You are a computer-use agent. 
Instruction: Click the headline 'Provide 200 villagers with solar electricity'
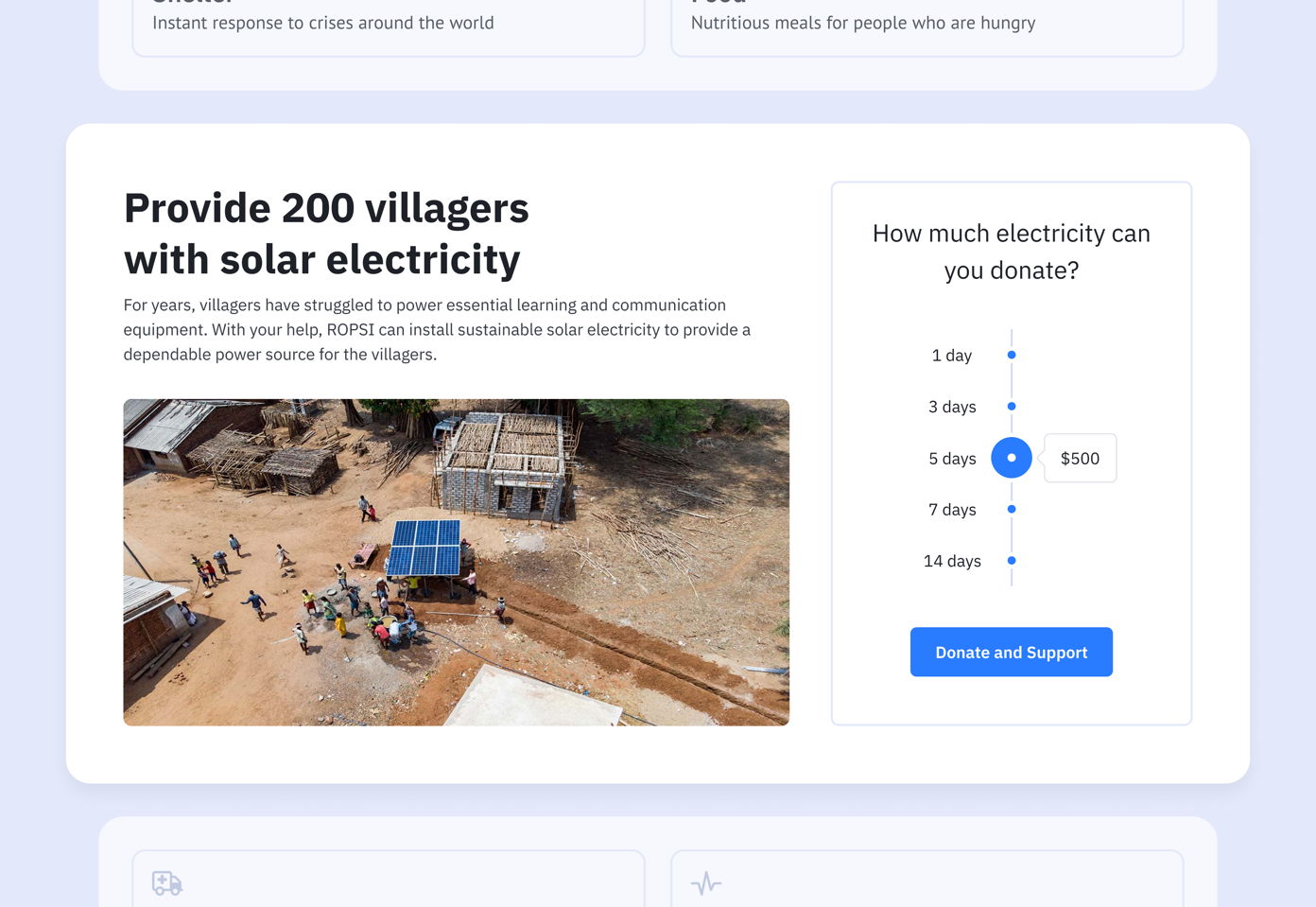coord(326,232)
